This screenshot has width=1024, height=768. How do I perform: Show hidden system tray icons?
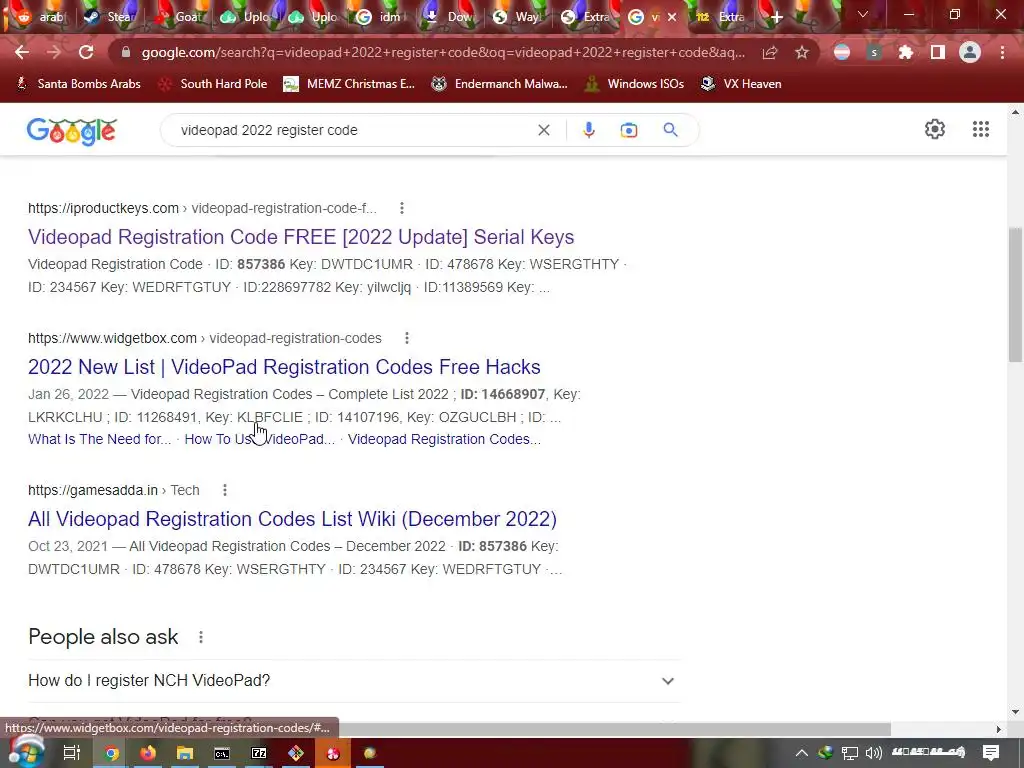(801, 753)
